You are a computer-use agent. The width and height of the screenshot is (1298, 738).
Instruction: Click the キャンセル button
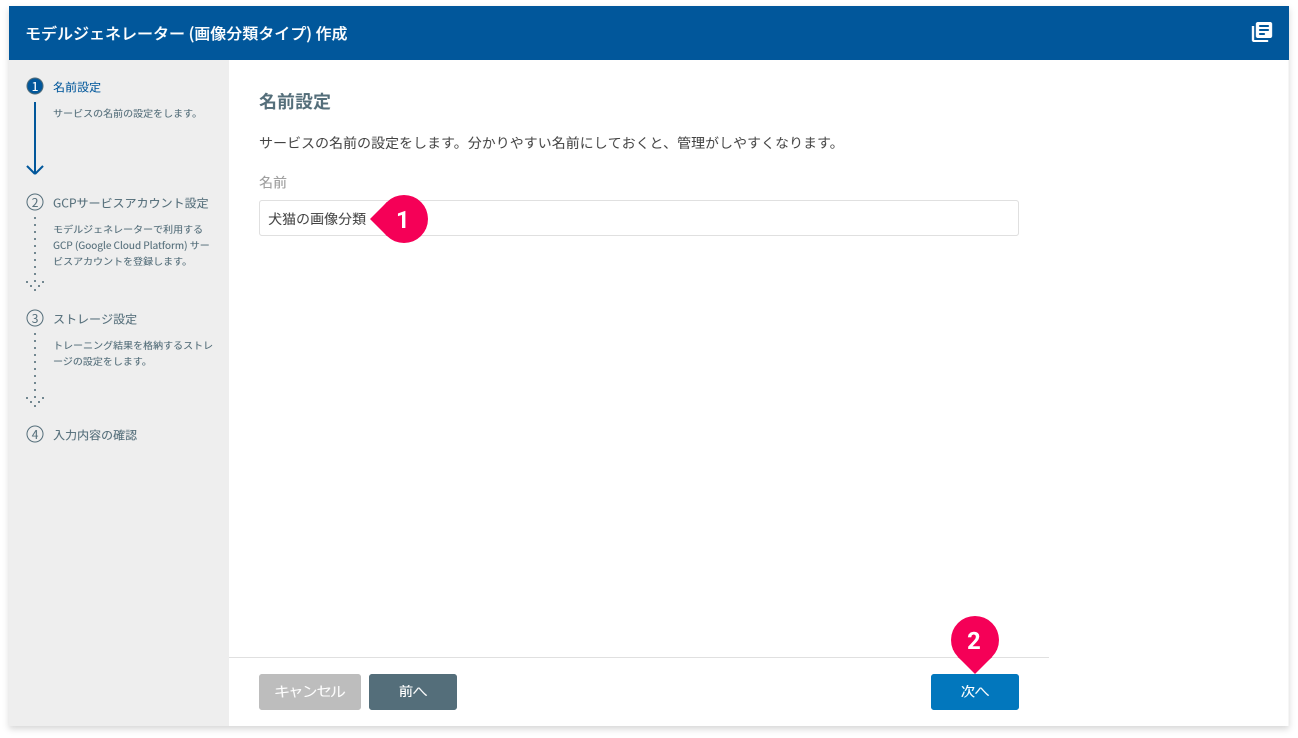click(310, 692)
